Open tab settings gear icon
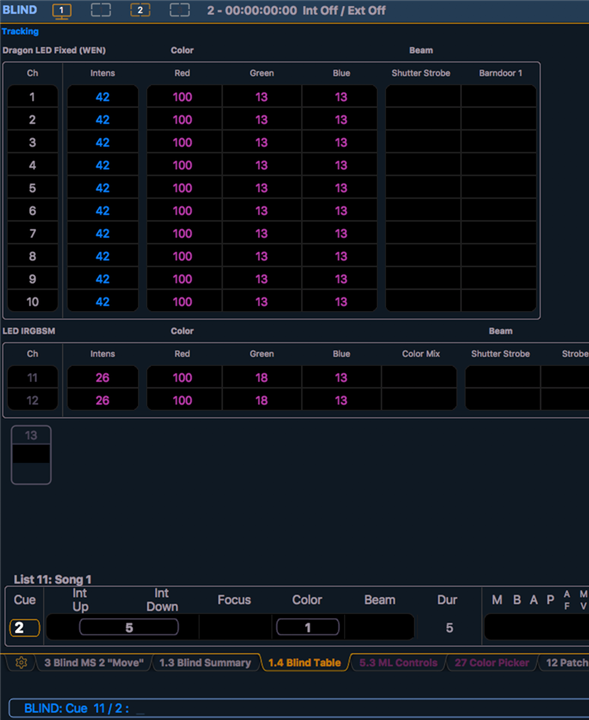The image size is (589, 720). click(x=21, y=663)
